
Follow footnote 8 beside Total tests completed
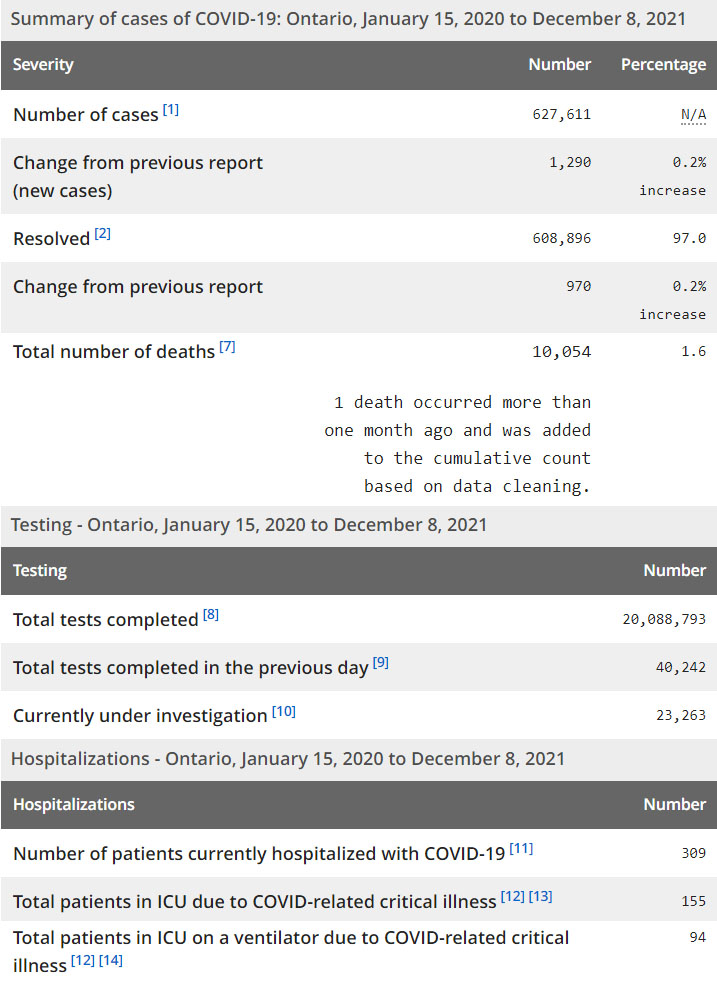211,615
